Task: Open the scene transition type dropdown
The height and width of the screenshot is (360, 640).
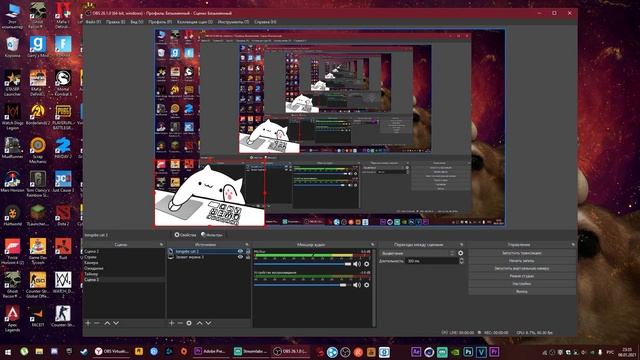Action: tap(418, 253)
